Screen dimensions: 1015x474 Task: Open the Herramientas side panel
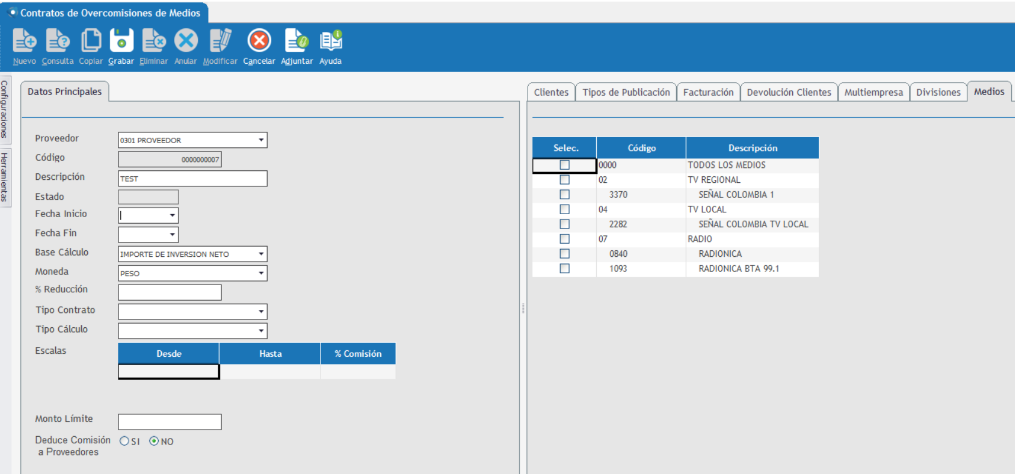5,177
